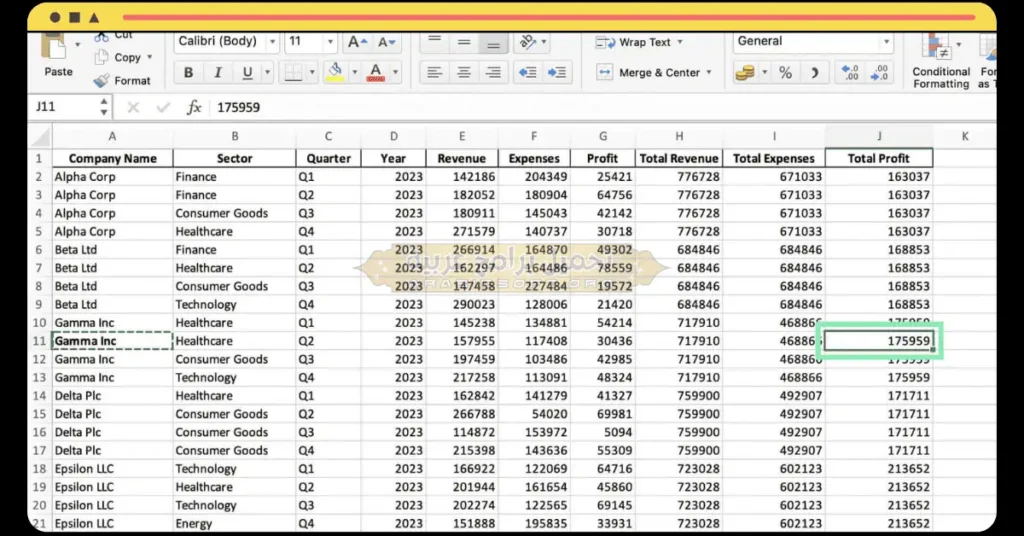
Task: Select cell with expenses 54020
Action: click(534, 414)
